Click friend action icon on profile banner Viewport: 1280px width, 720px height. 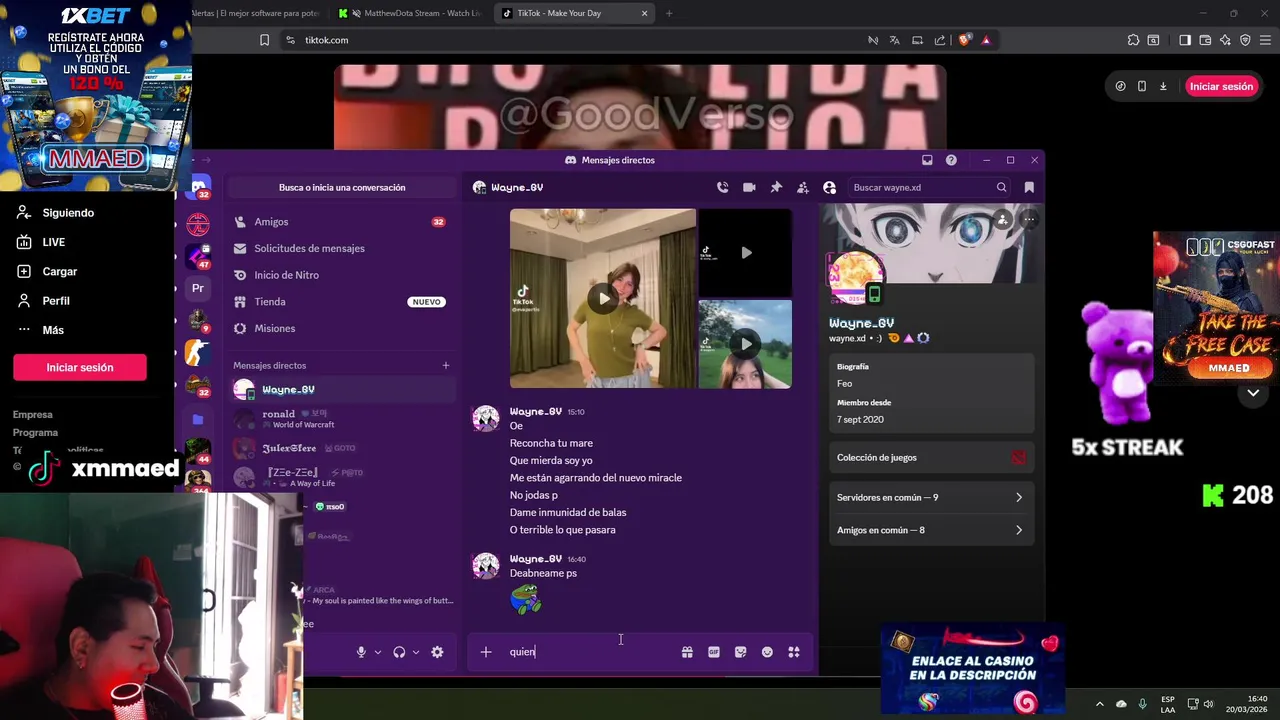(x=1002, y=219)
